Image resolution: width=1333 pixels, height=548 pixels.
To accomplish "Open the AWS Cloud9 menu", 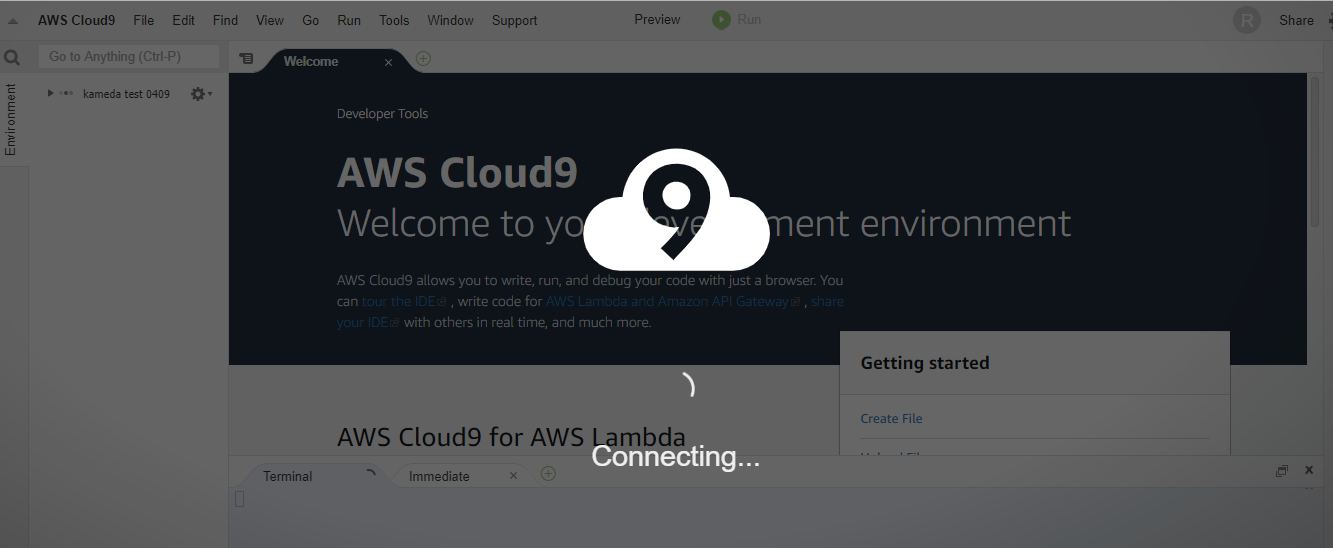I will pos(76,20).
